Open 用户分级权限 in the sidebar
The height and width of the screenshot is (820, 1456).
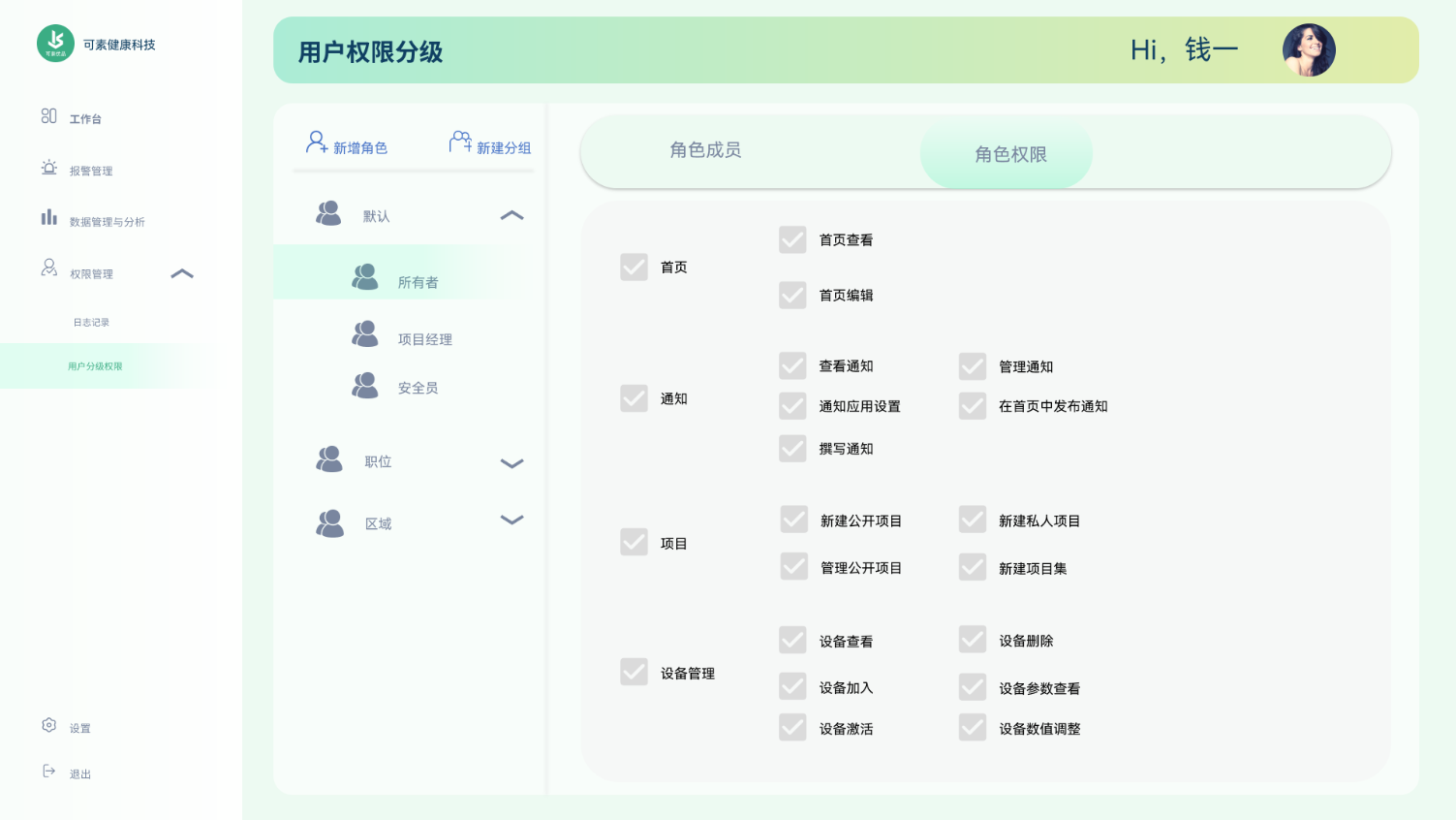(95, 366)
